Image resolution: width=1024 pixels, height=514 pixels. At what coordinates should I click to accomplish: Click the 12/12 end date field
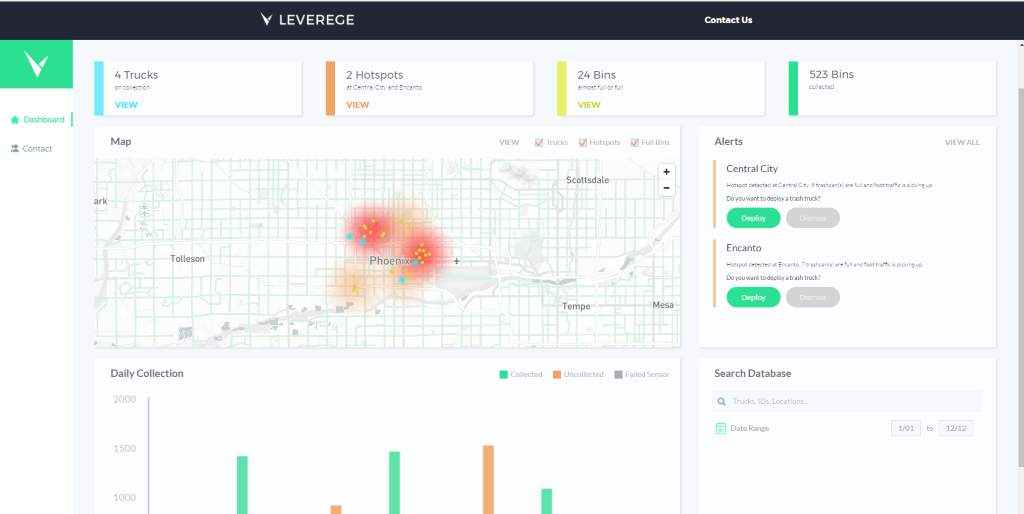(x=955, y=428)
